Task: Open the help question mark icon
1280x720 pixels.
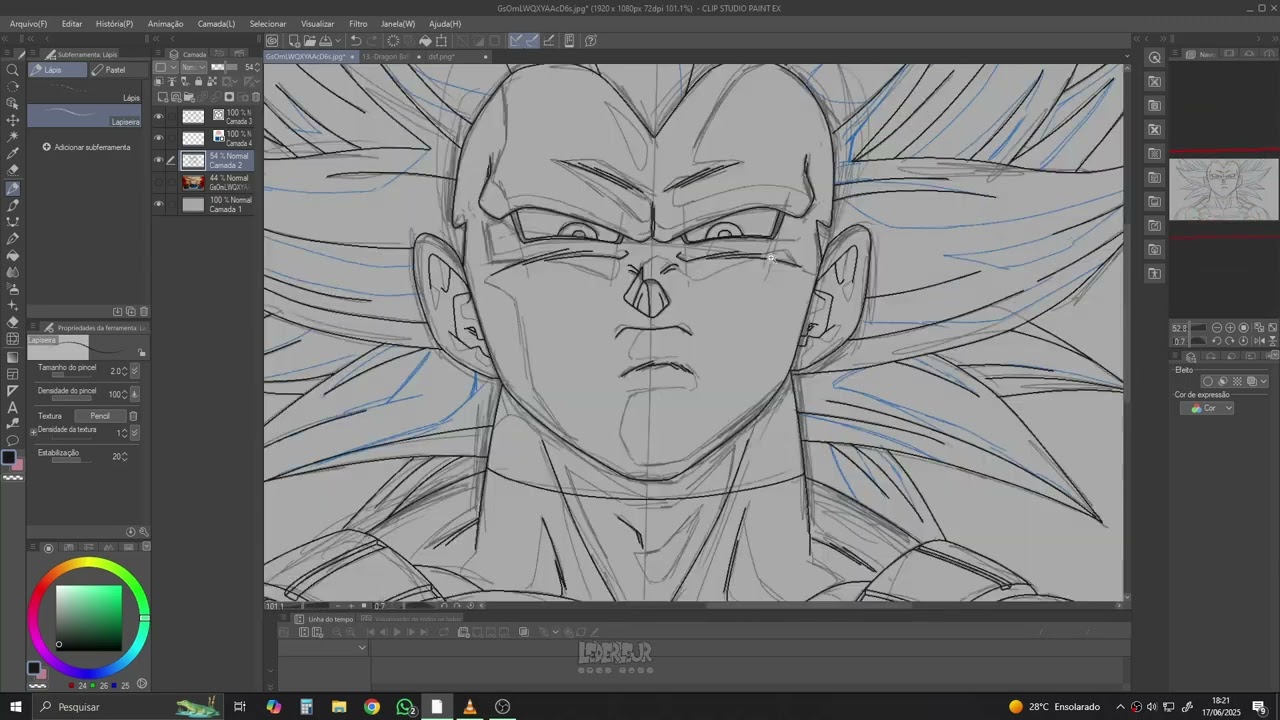Action: tap(590, 41)
